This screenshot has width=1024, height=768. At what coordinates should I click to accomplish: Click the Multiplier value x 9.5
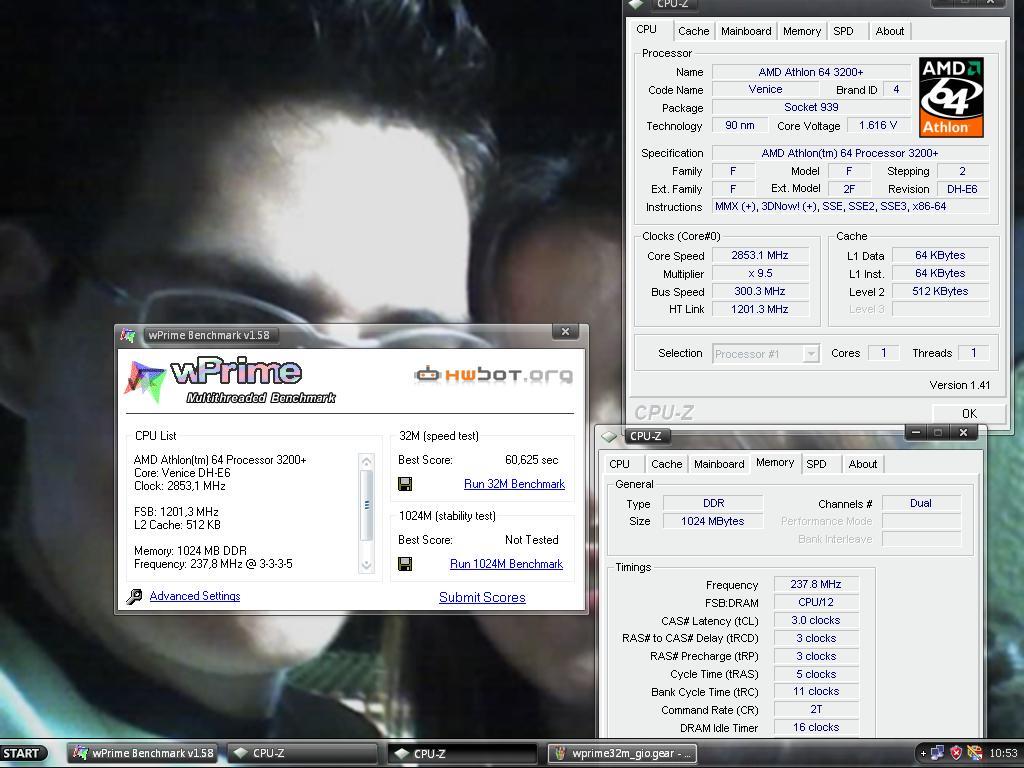[x=760, y=274]
